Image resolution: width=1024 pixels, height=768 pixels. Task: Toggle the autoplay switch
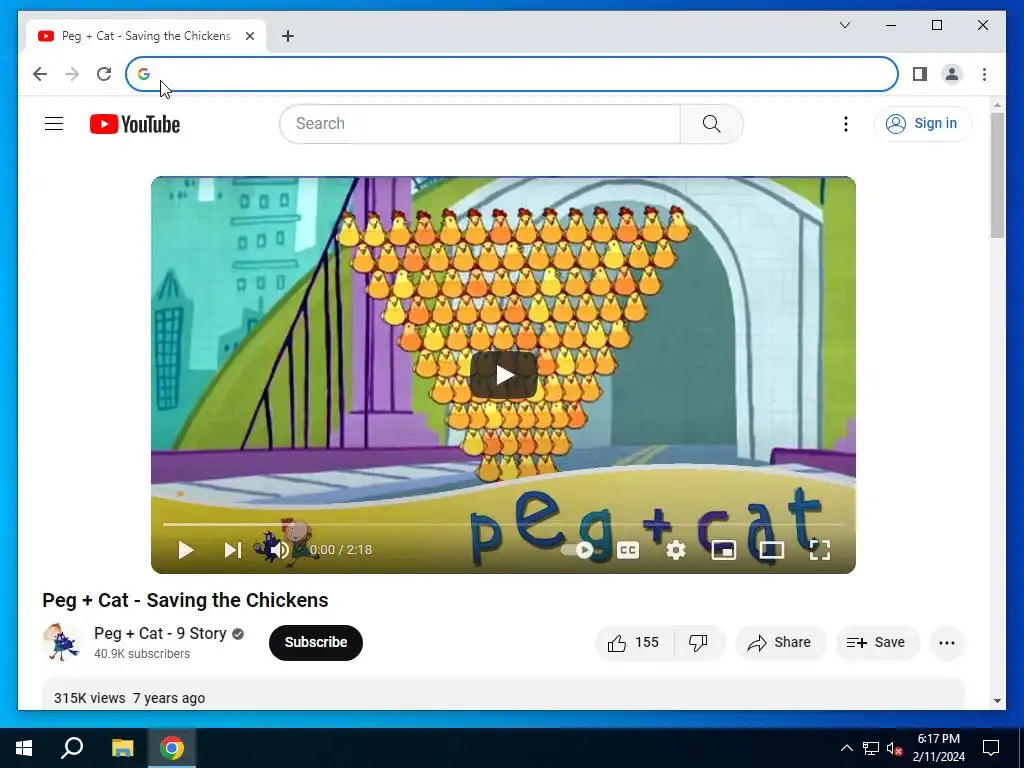[578, 550]
